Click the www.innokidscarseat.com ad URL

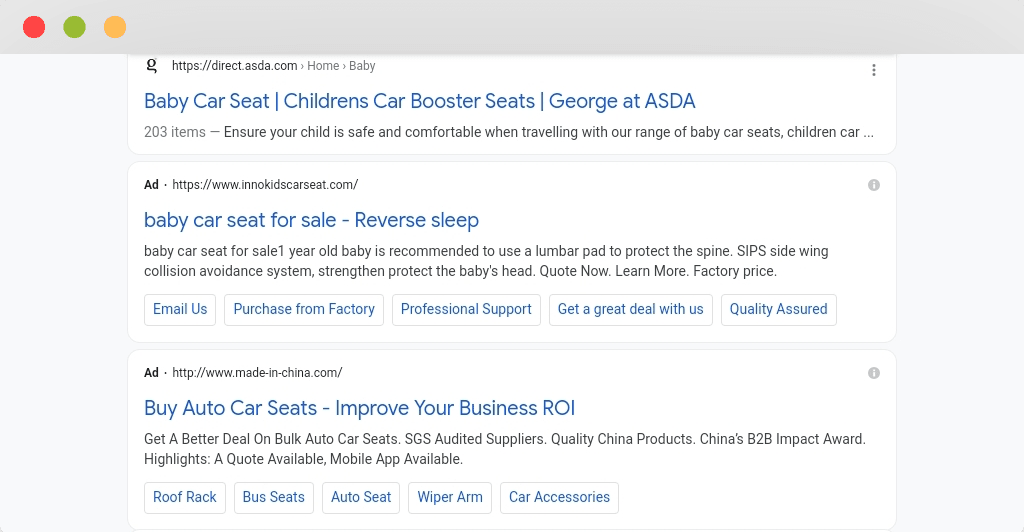[x=265, y=185]
